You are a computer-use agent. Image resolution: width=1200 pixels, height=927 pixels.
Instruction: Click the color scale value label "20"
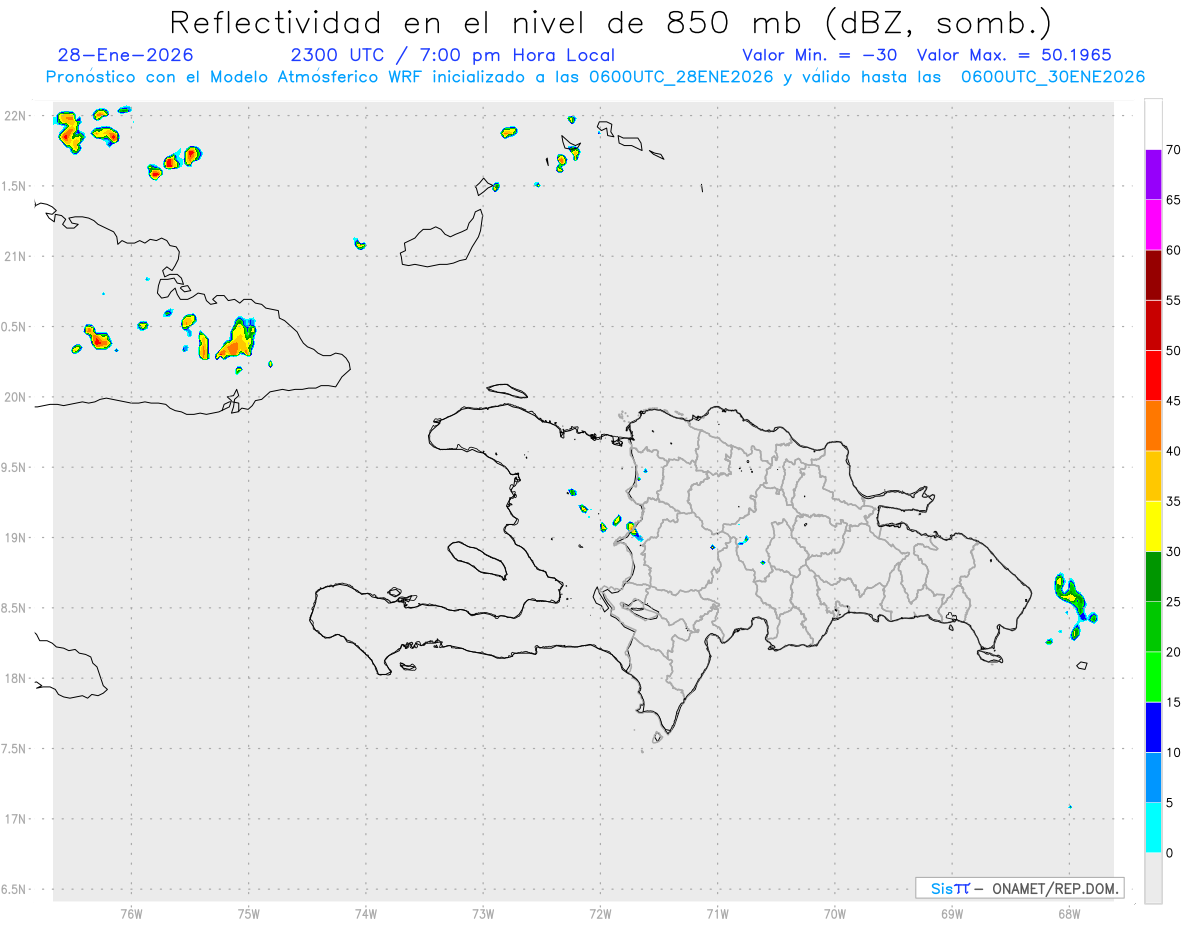tap(1174, 652)
